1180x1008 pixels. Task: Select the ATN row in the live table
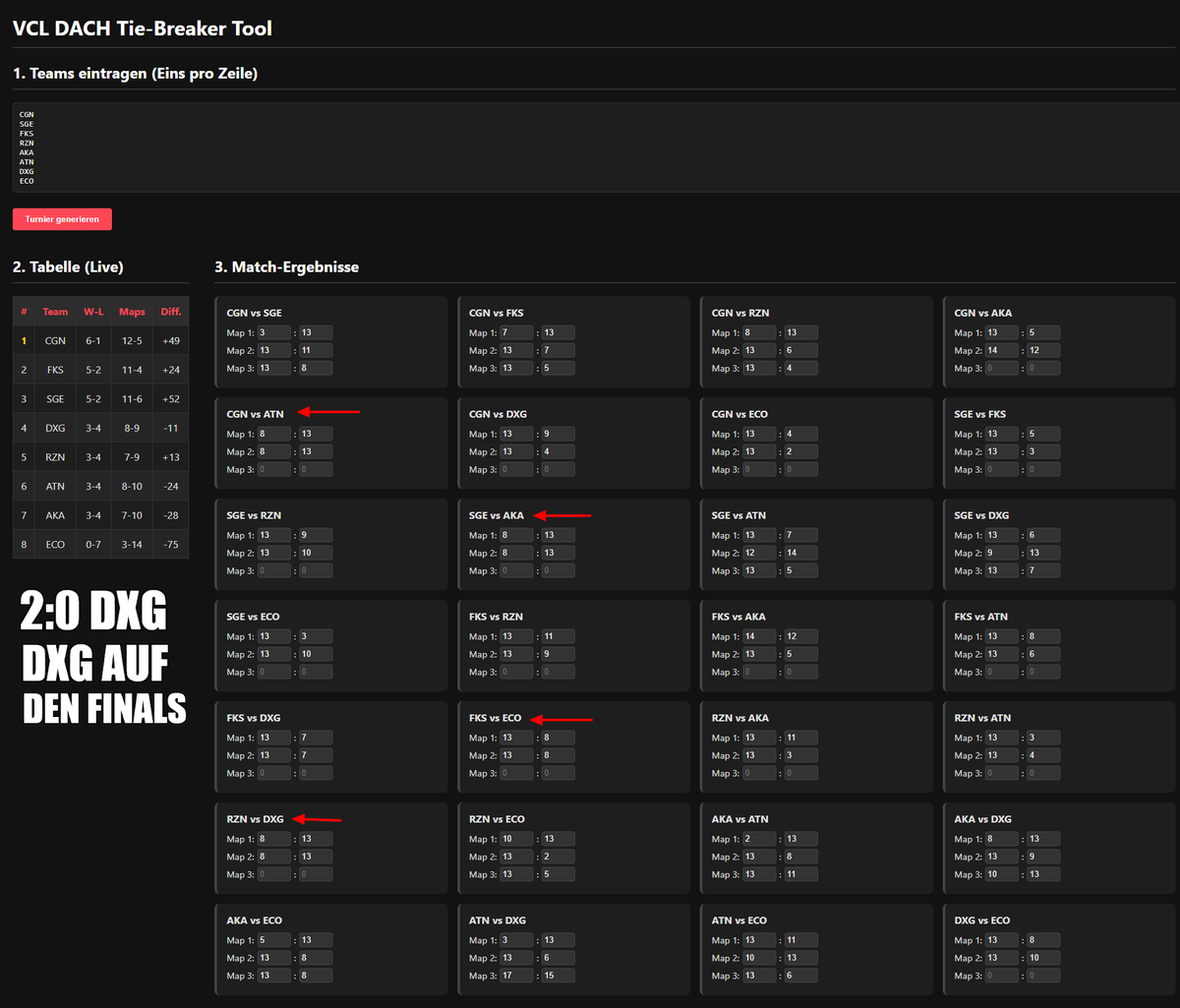(x=101, y=486)
